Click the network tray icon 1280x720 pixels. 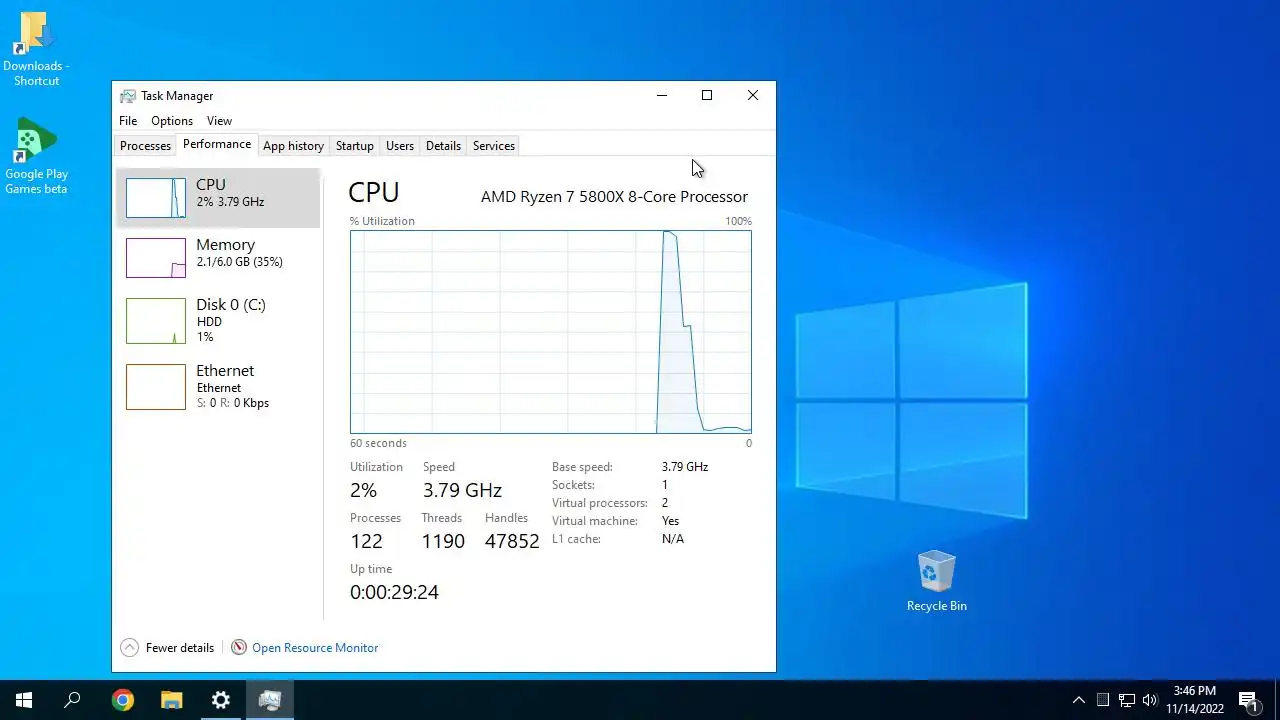1127,700
